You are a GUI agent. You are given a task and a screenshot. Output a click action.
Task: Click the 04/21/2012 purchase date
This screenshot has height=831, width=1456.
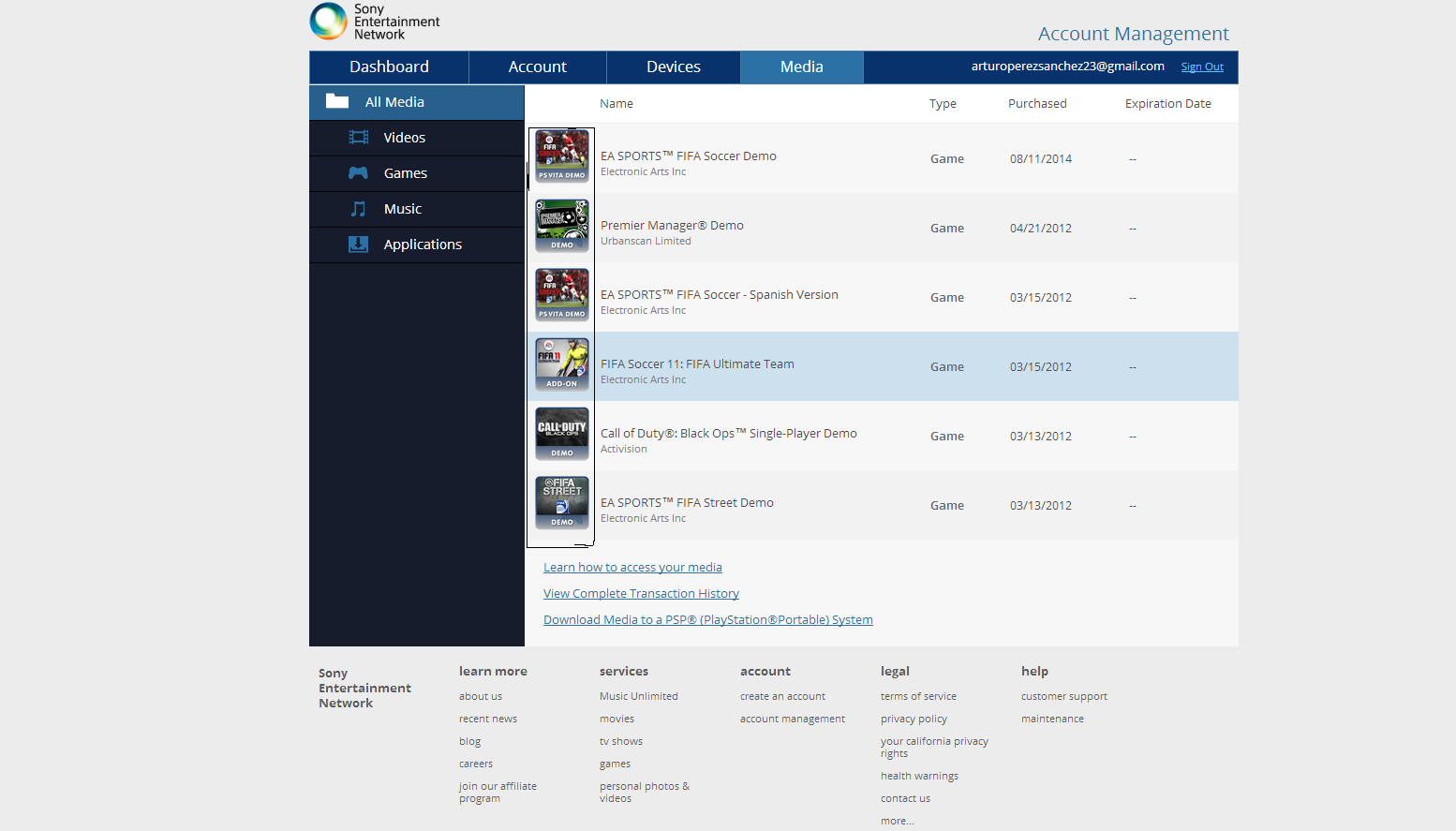[1041, 228]
